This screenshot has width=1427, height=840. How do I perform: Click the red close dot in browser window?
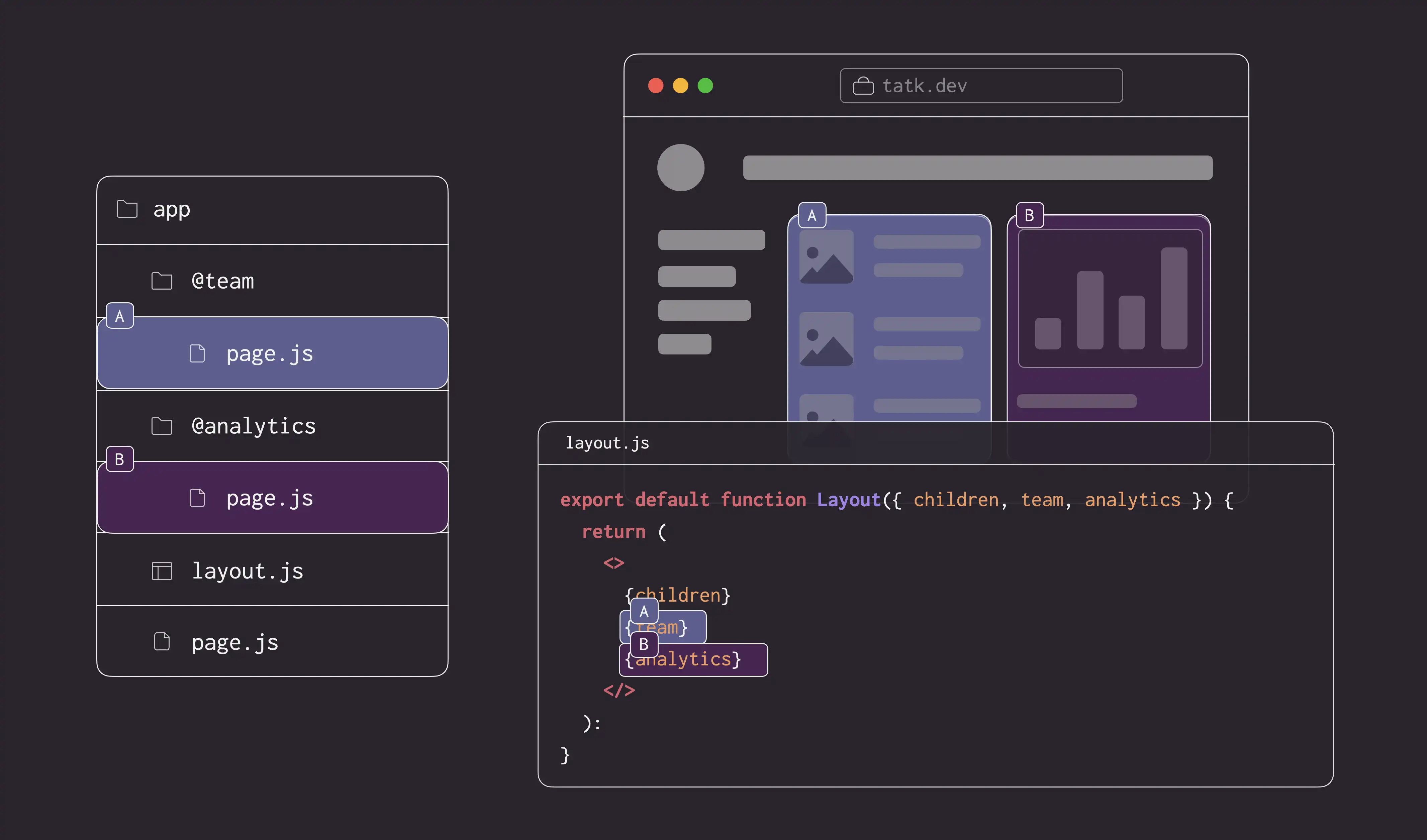click(656, 86)
